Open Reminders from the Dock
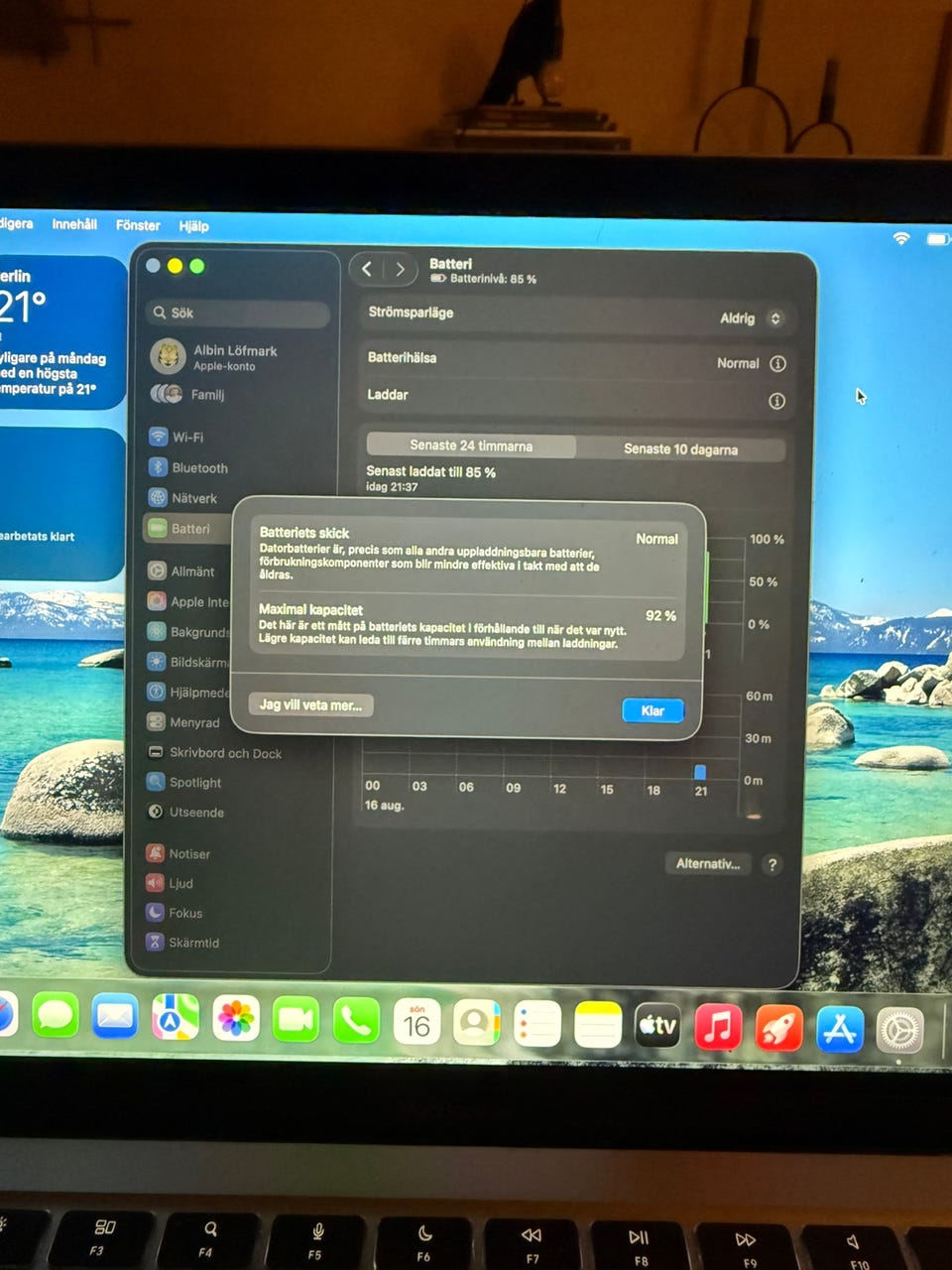Viewport: 952px width, 1270px height. 537,1025
